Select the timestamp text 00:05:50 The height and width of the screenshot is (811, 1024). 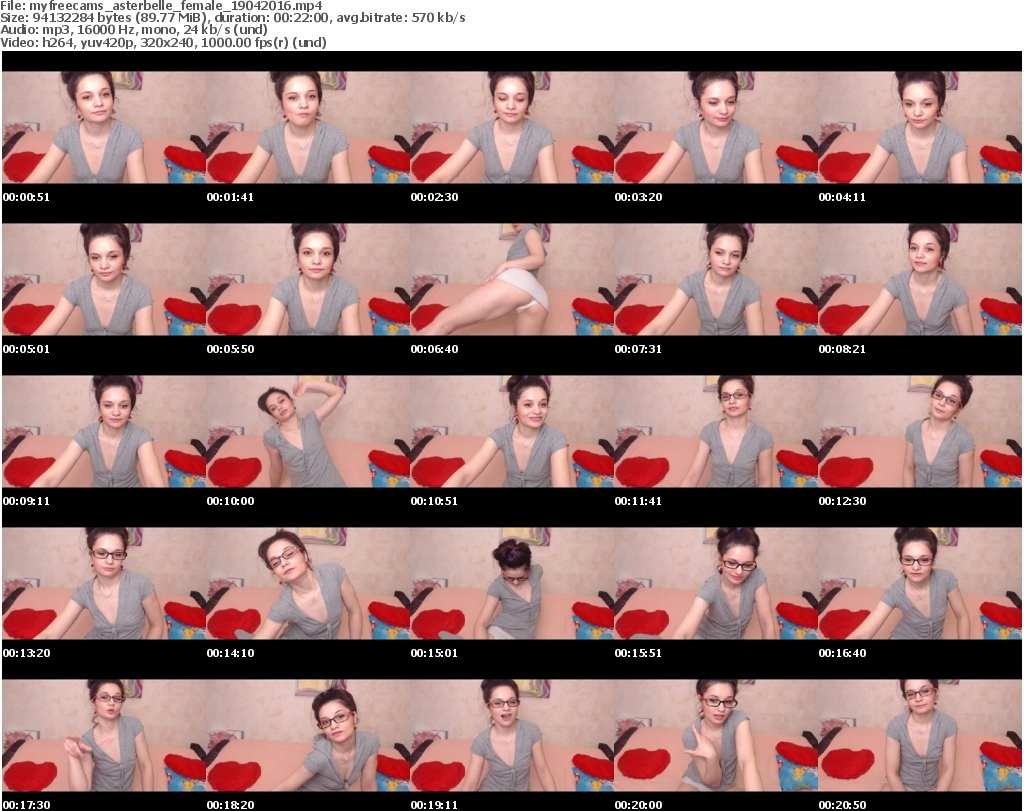[231, 349]
